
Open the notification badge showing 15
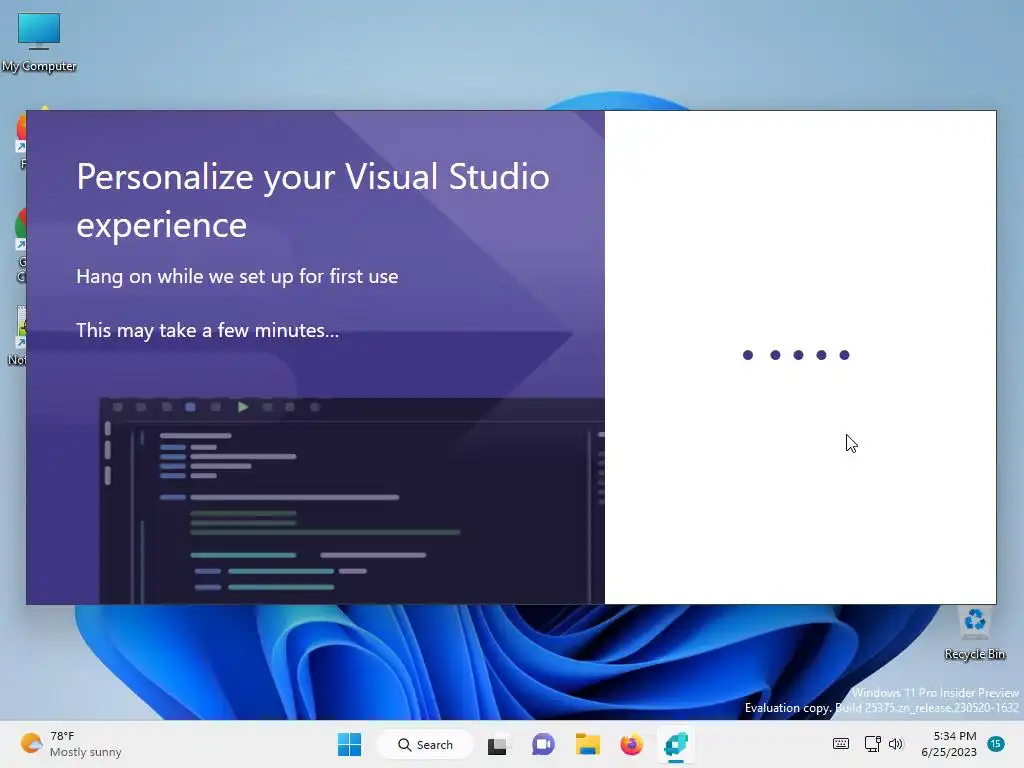coord(996,743)
